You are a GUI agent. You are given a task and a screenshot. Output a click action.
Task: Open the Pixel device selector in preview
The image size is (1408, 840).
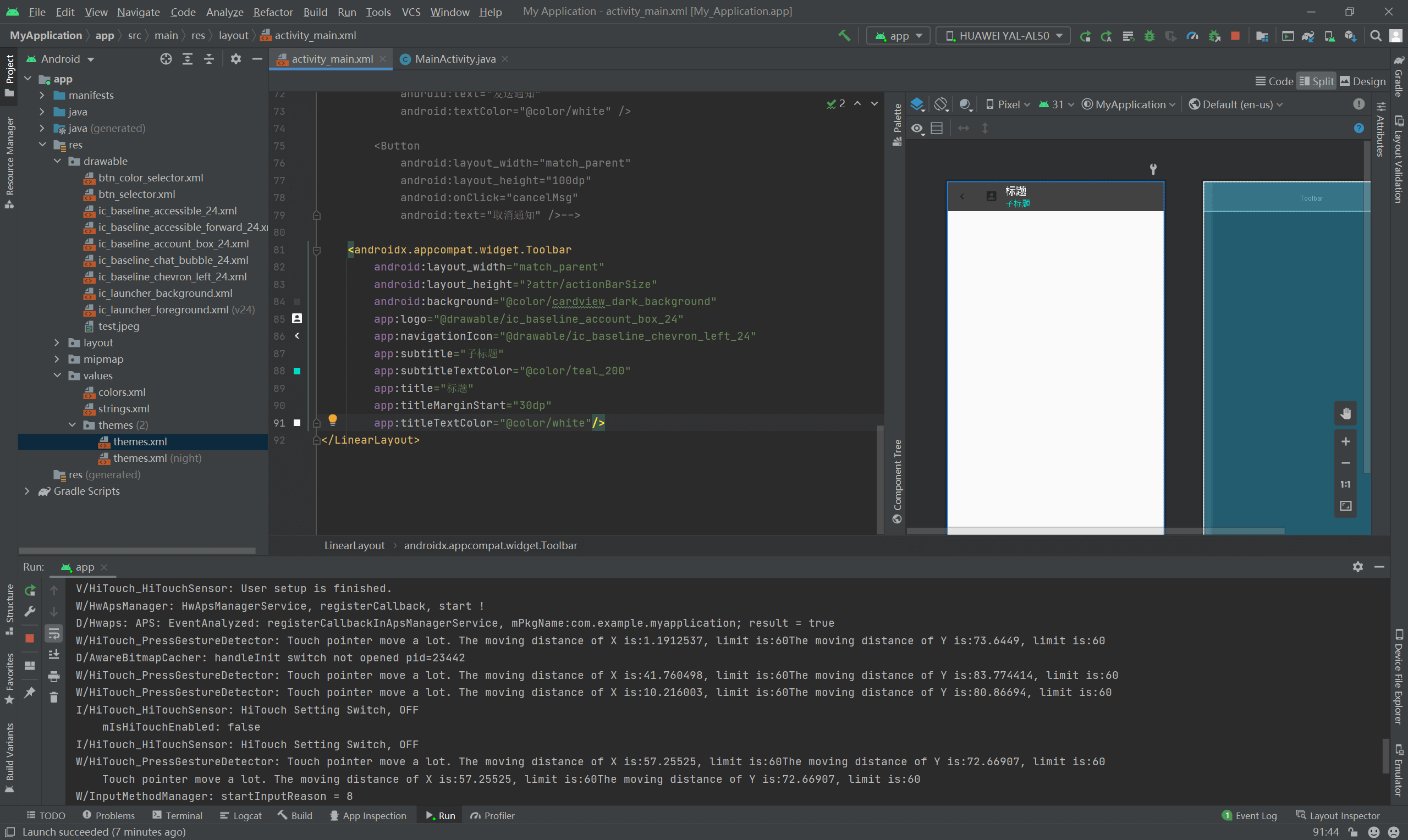coord(1008,104)
